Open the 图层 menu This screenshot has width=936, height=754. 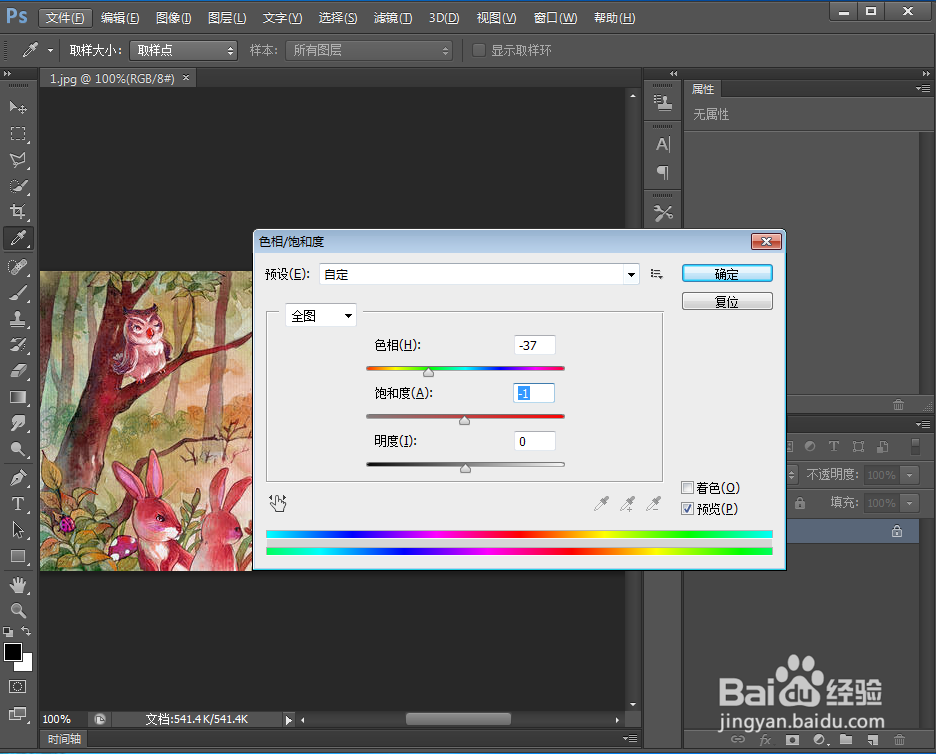click(x=227, y=18)
